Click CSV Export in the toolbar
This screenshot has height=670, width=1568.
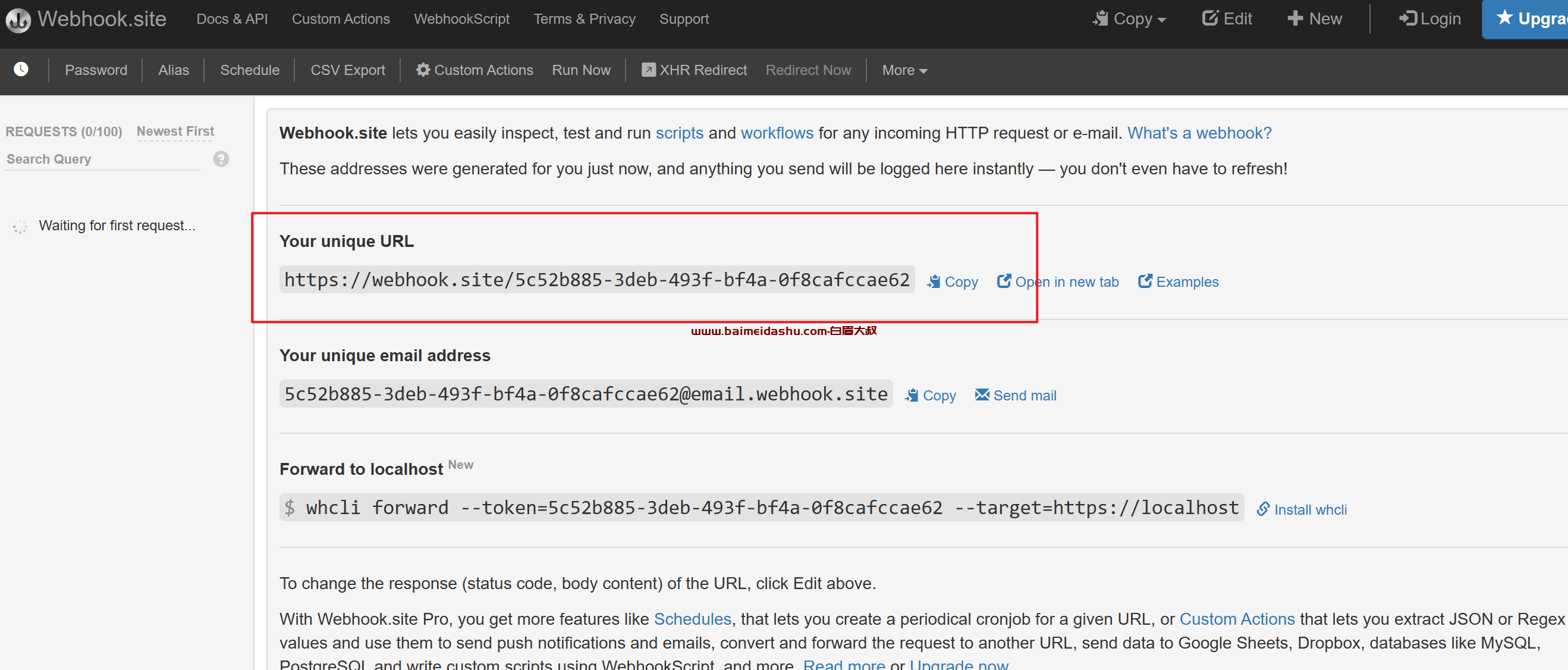click(348, 70)
